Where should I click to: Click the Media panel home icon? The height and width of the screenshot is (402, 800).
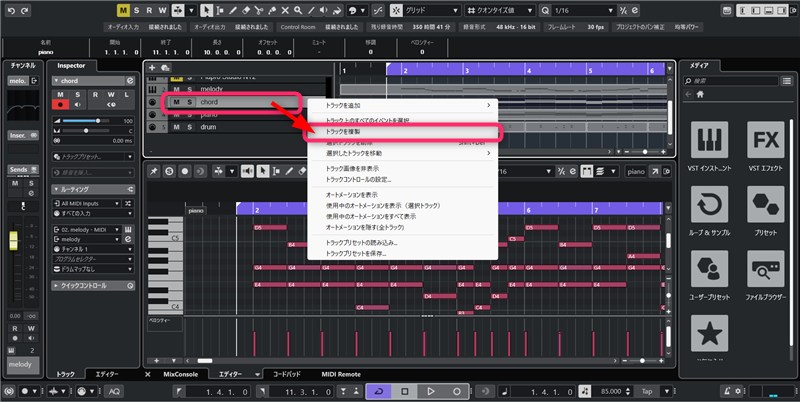[x=700, y=94]
